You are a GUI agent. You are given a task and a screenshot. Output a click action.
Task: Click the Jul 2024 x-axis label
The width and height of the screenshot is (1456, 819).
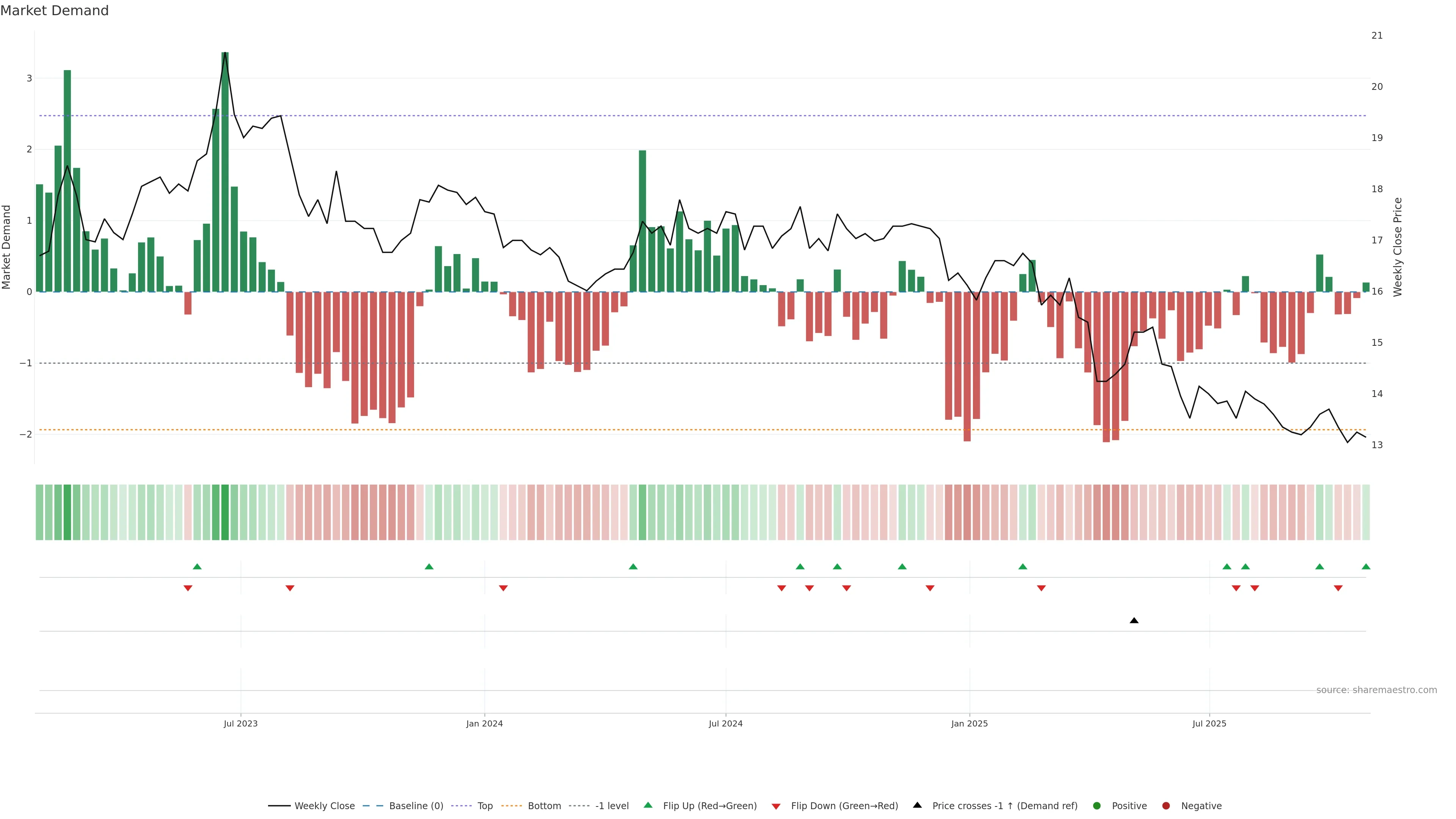point(726,723)
